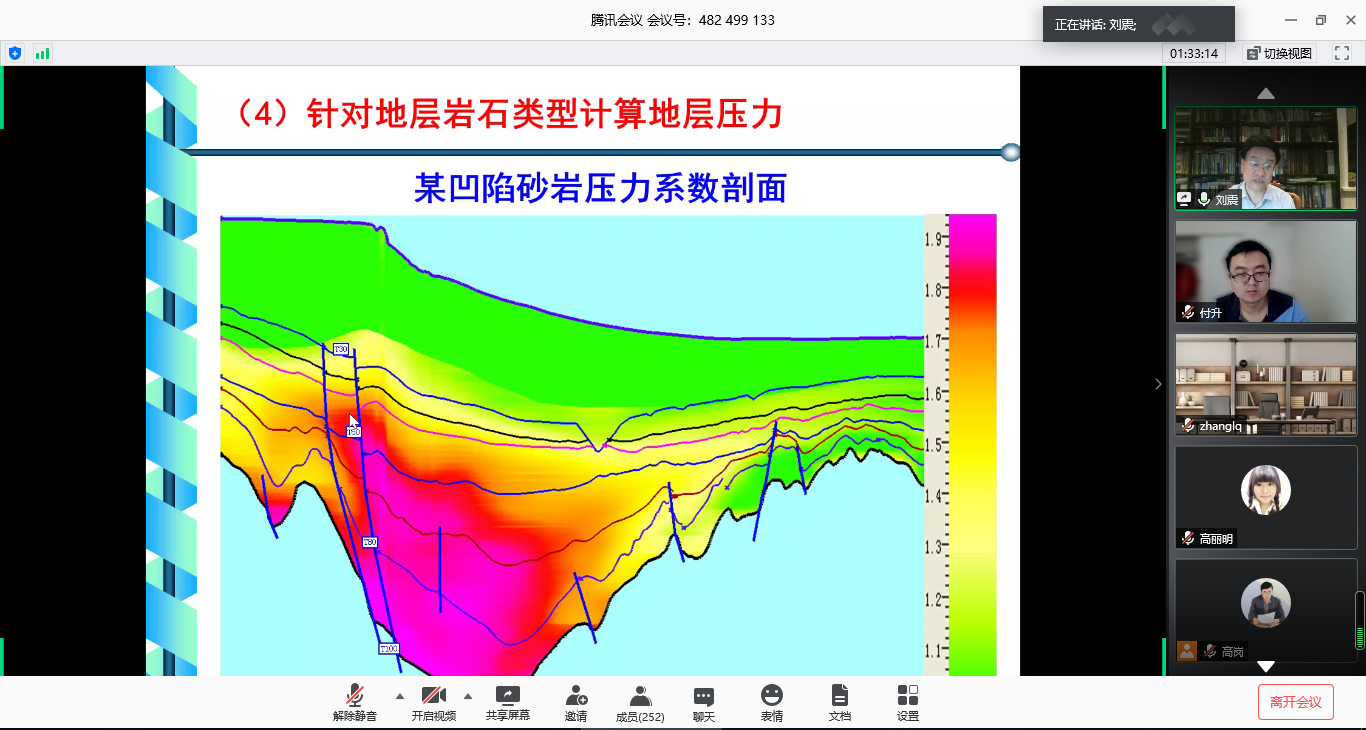This screenshot has height=730, width=1366.
Task: Turn on the video camera (开启视频)
Action: (x=433, y=702)
